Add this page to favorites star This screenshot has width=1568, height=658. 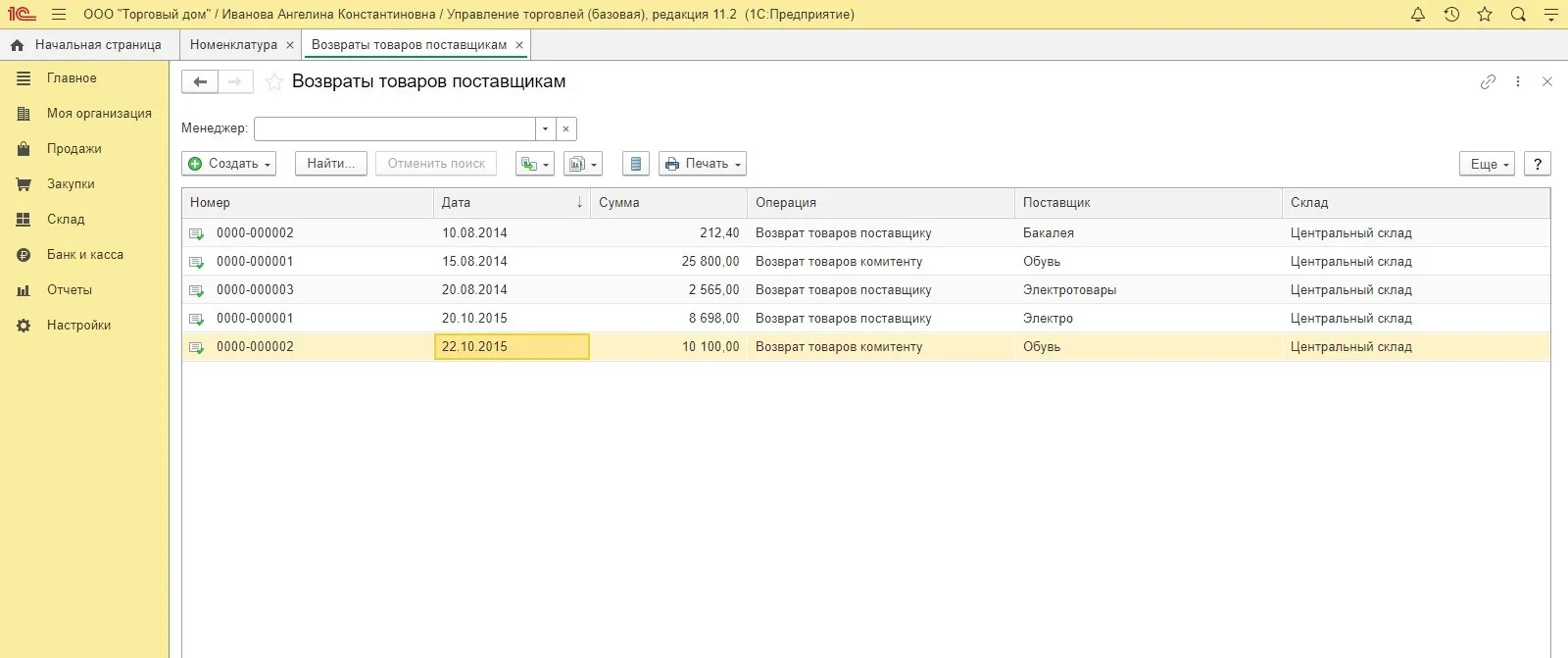(274, 82)
